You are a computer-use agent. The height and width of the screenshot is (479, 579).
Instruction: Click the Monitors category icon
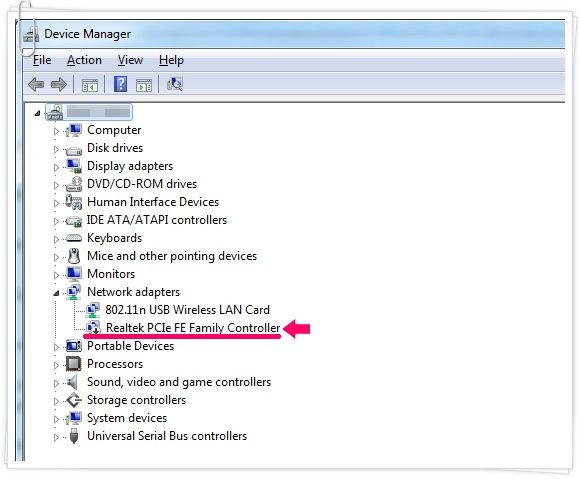tap(74, 274)
